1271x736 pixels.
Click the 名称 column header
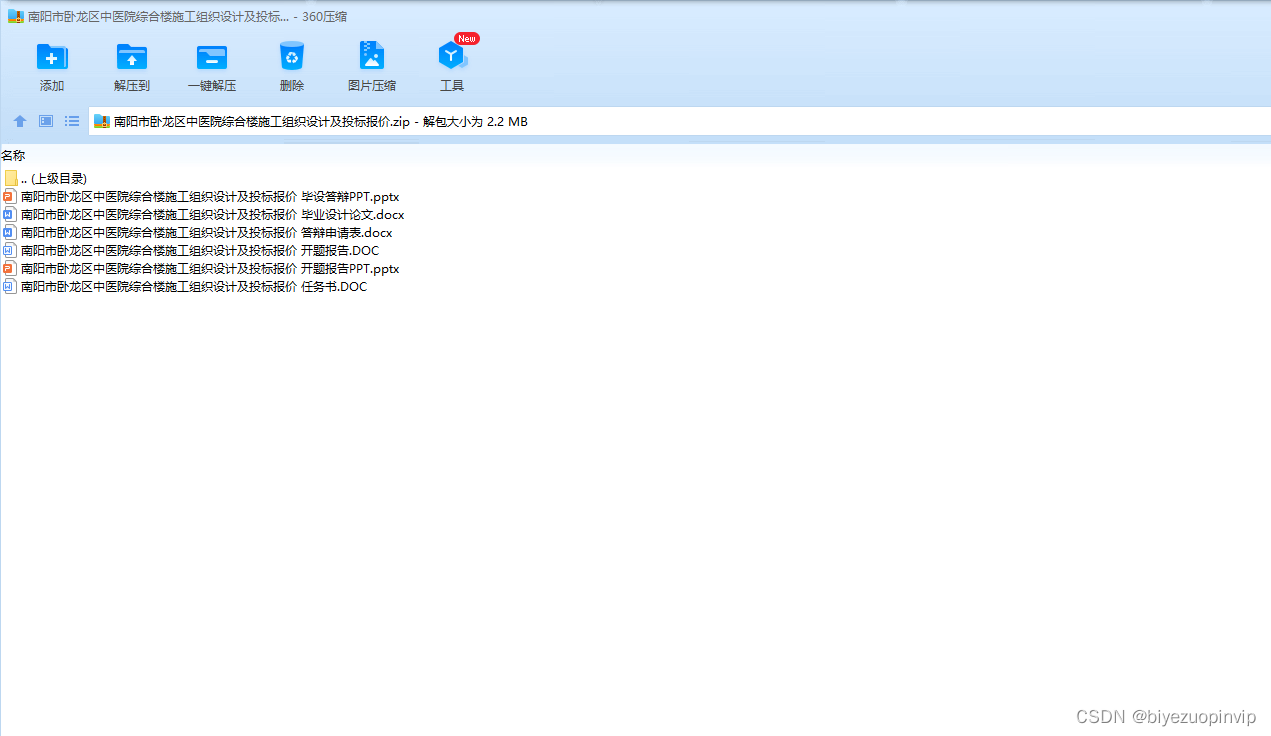pos(13,155)
